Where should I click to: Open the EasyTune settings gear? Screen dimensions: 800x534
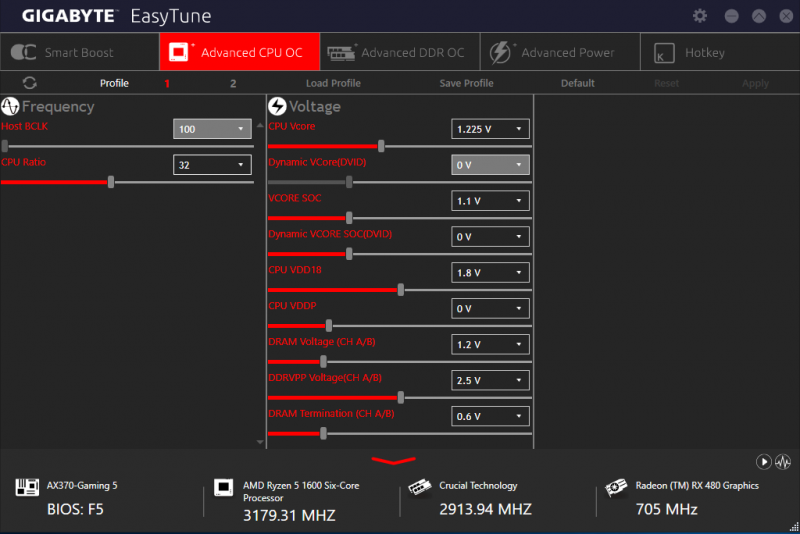click(699, 16)
